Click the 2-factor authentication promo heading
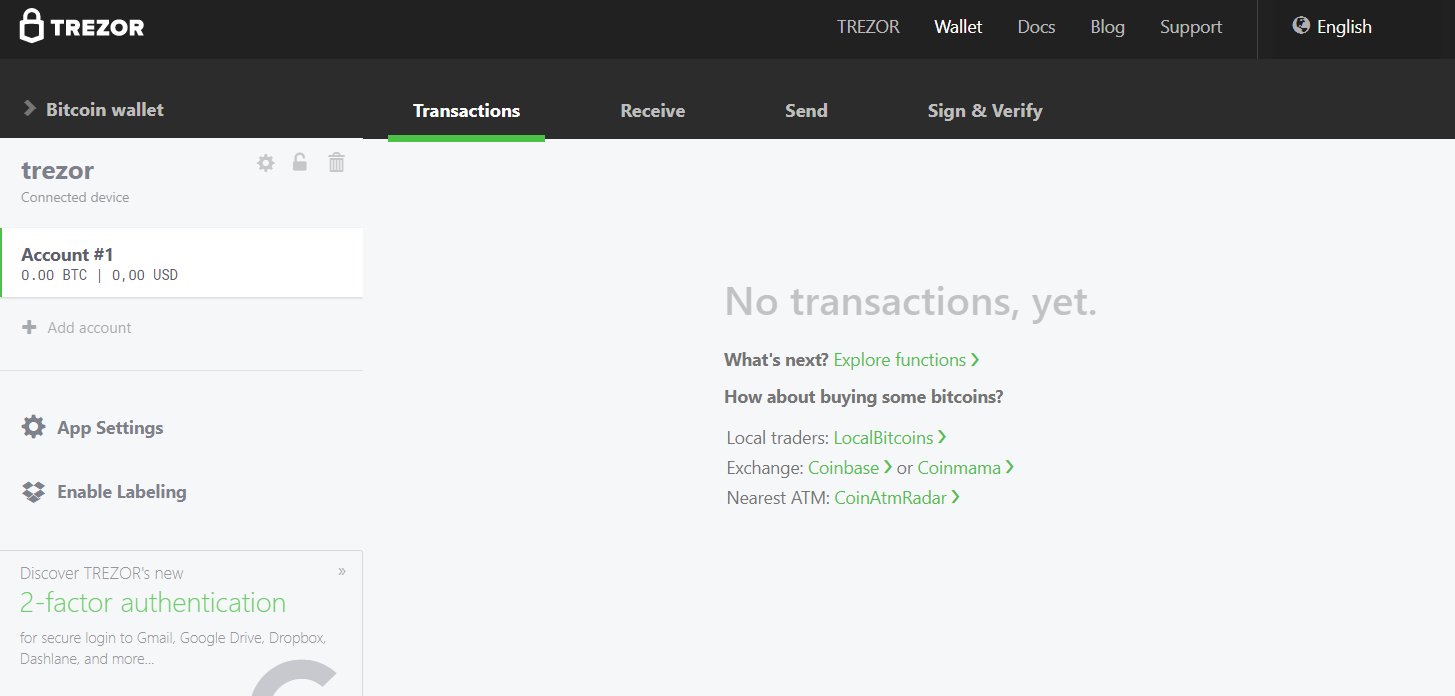This screenshot has height=696, width=1455. pos(153,603)
